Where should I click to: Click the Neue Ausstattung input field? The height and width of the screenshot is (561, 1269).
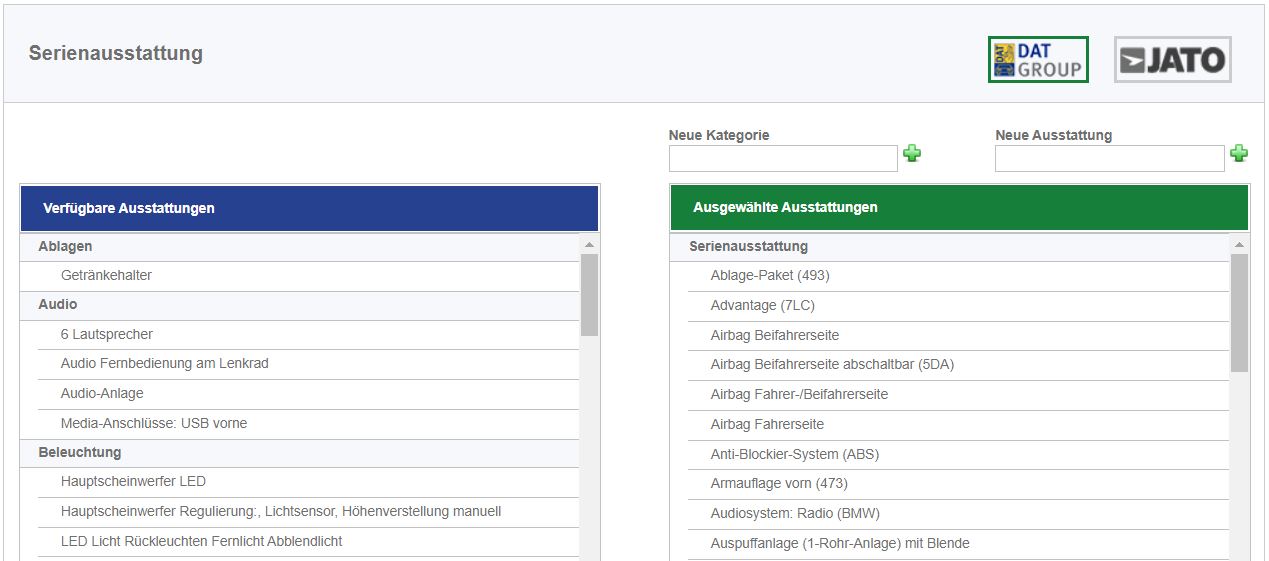(x=1110, y=159)
